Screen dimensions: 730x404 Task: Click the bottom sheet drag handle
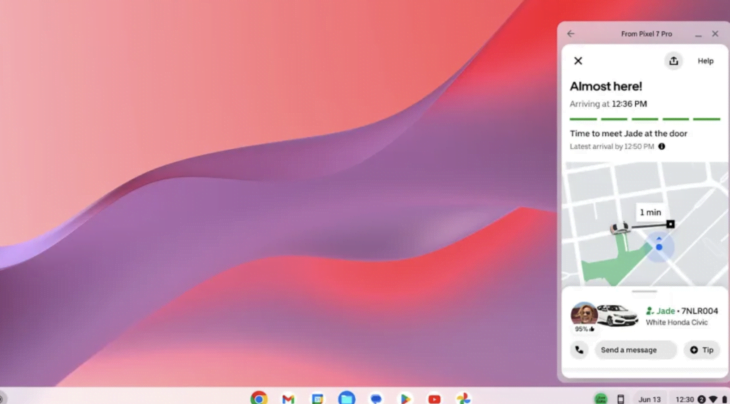pos(645,292)
